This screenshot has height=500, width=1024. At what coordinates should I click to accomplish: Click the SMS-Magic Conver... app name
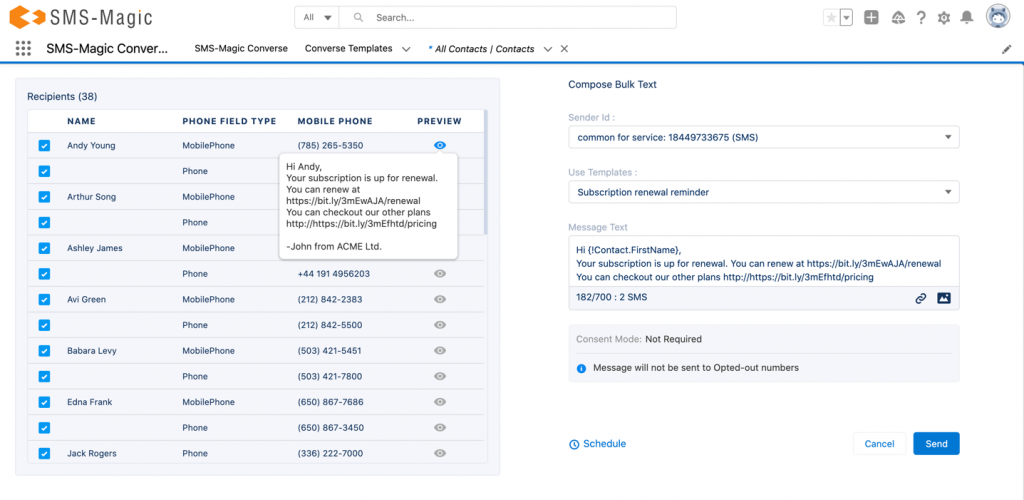pos(106,48)
